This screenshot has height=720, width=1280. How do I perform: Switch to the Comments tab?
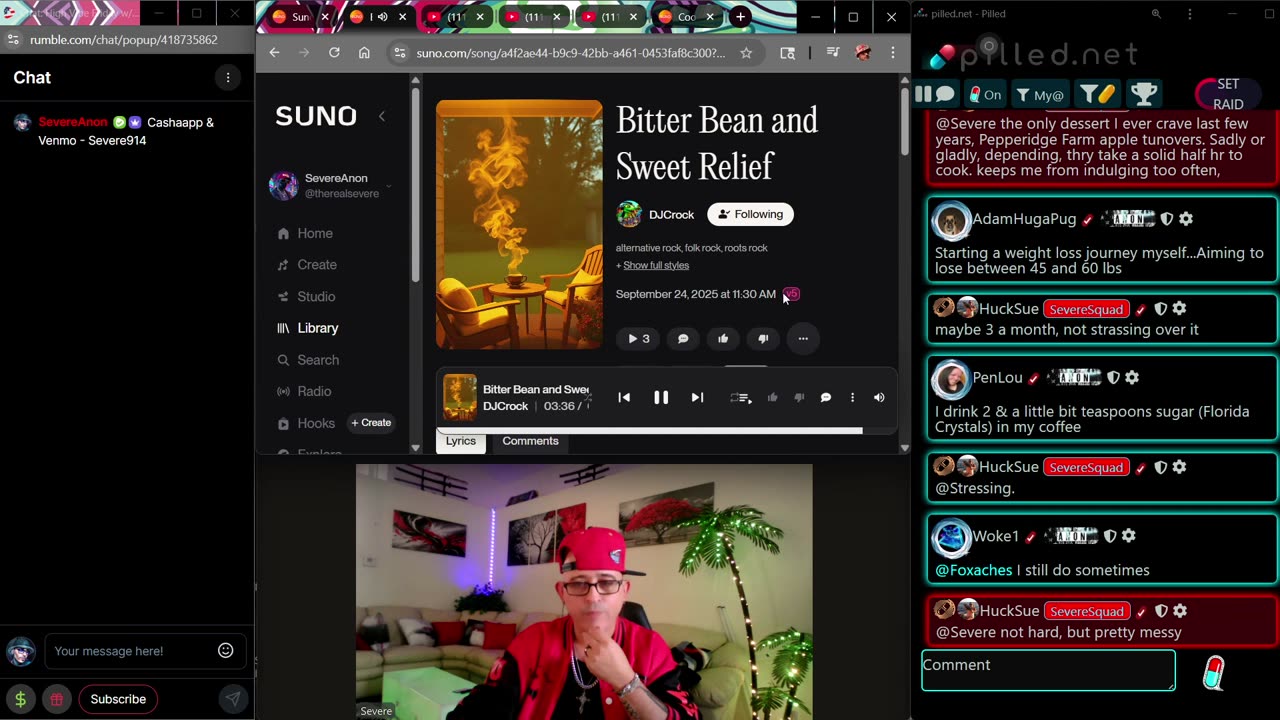point(530,441)
